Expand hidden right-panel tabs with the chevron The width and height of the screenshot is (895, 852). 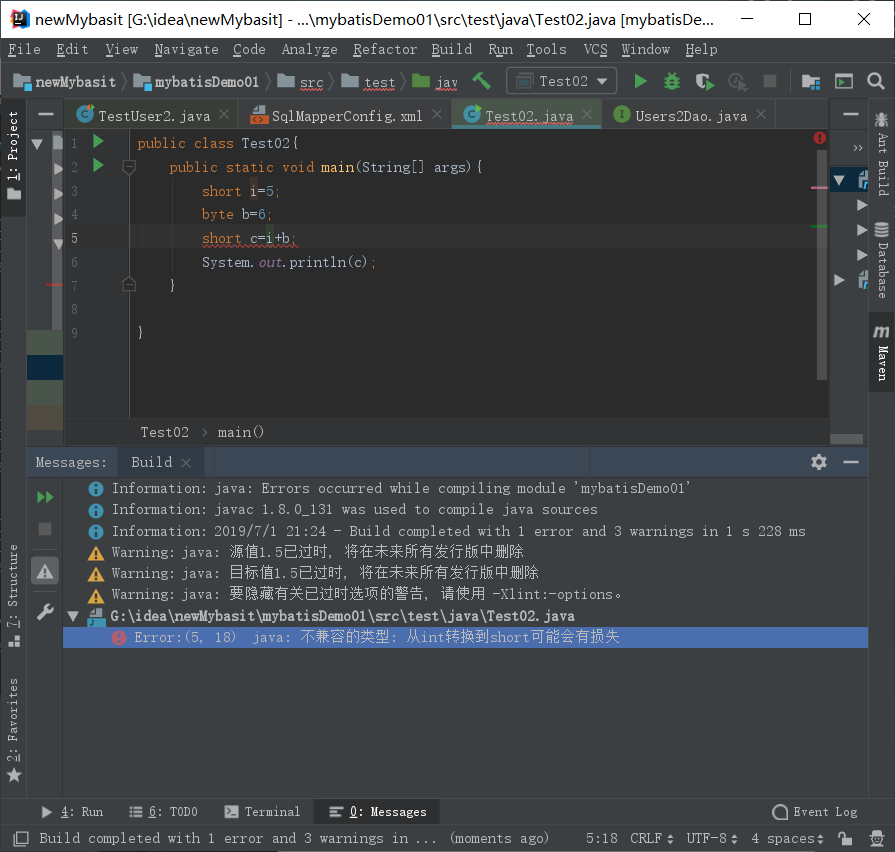click(x=857, y=148)
